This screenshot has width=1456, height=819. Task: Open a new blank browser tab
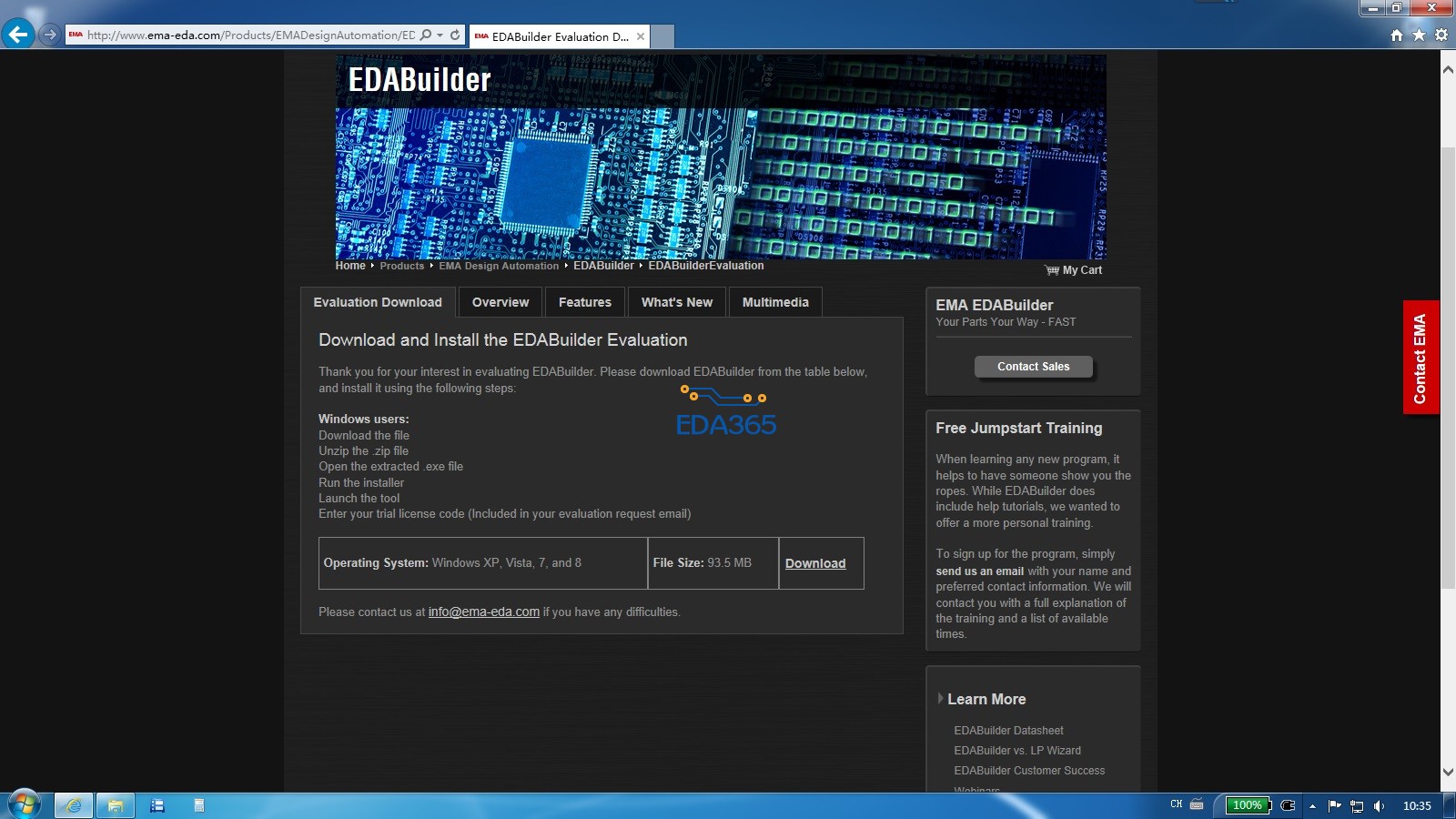pyautogui.click(x=662, y=36)
